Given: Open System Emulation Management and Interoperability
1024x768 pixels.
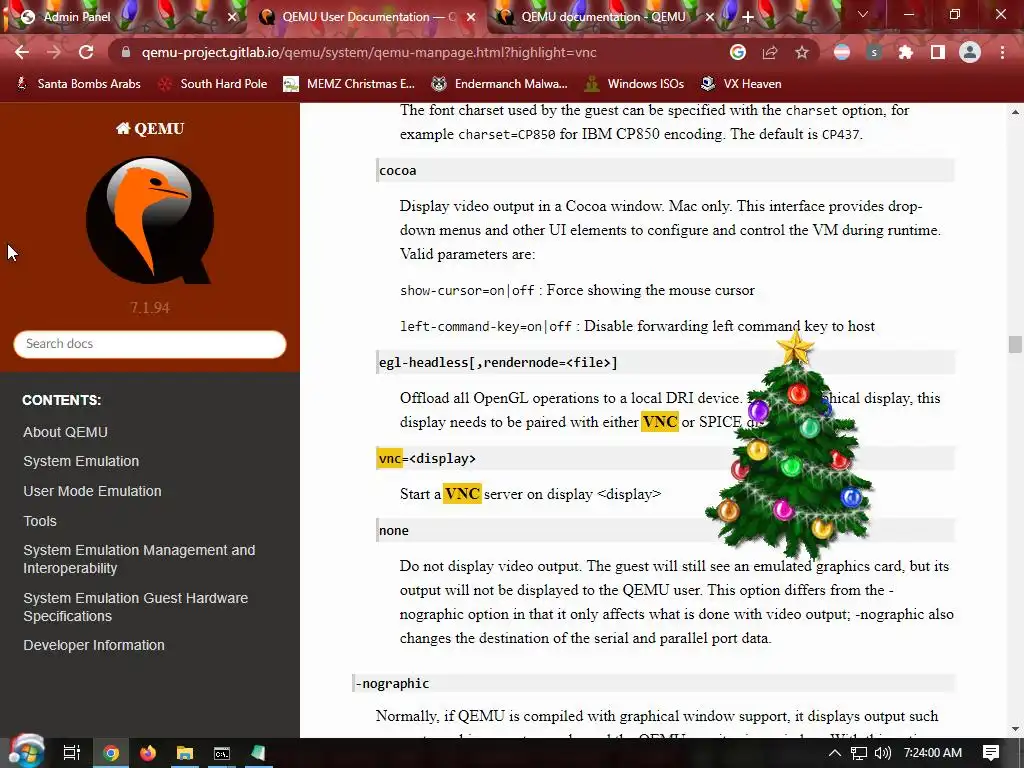Looking at the screenshot, I should coord(139,559).
